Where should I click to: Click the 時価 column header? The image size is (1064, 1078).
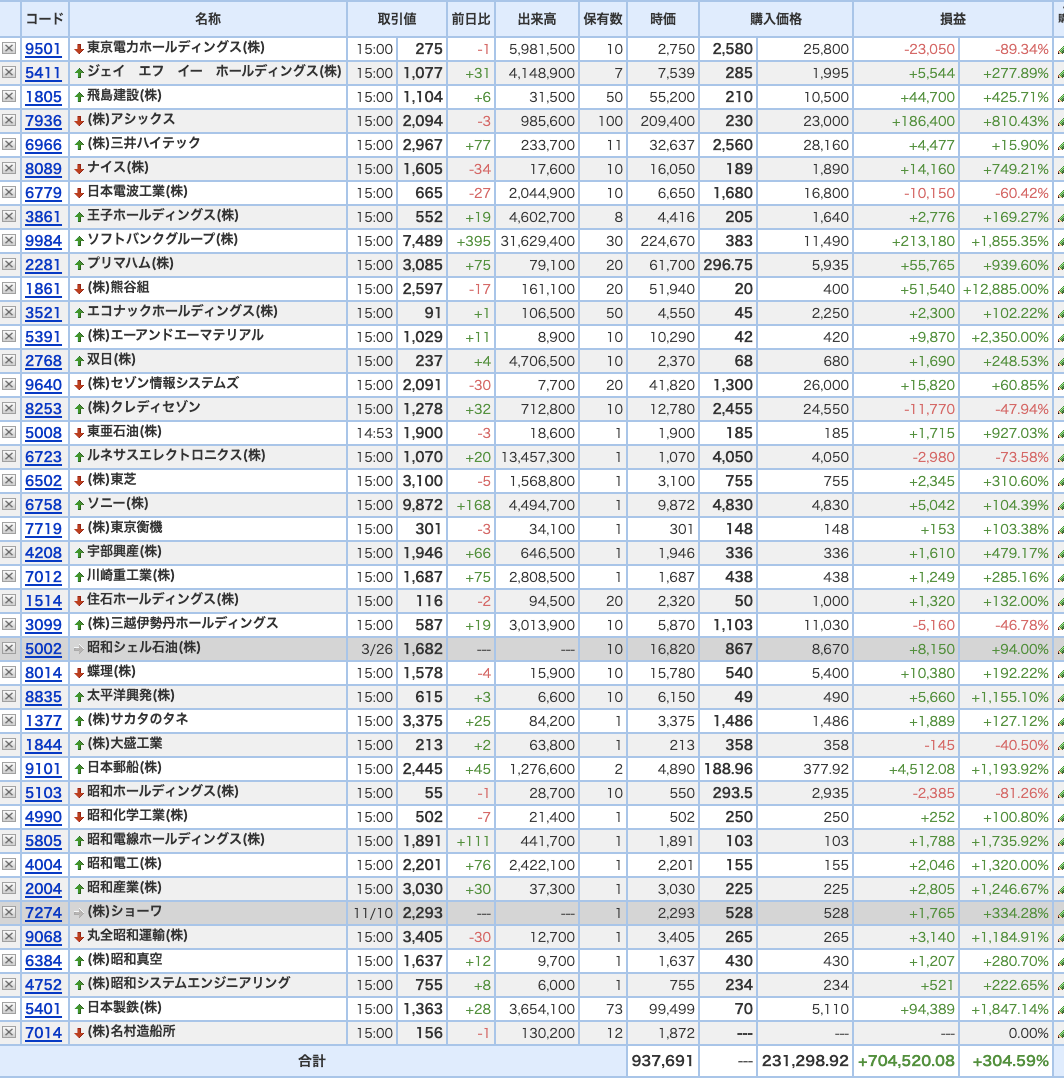pyautogui.click(x=663, y=19)
